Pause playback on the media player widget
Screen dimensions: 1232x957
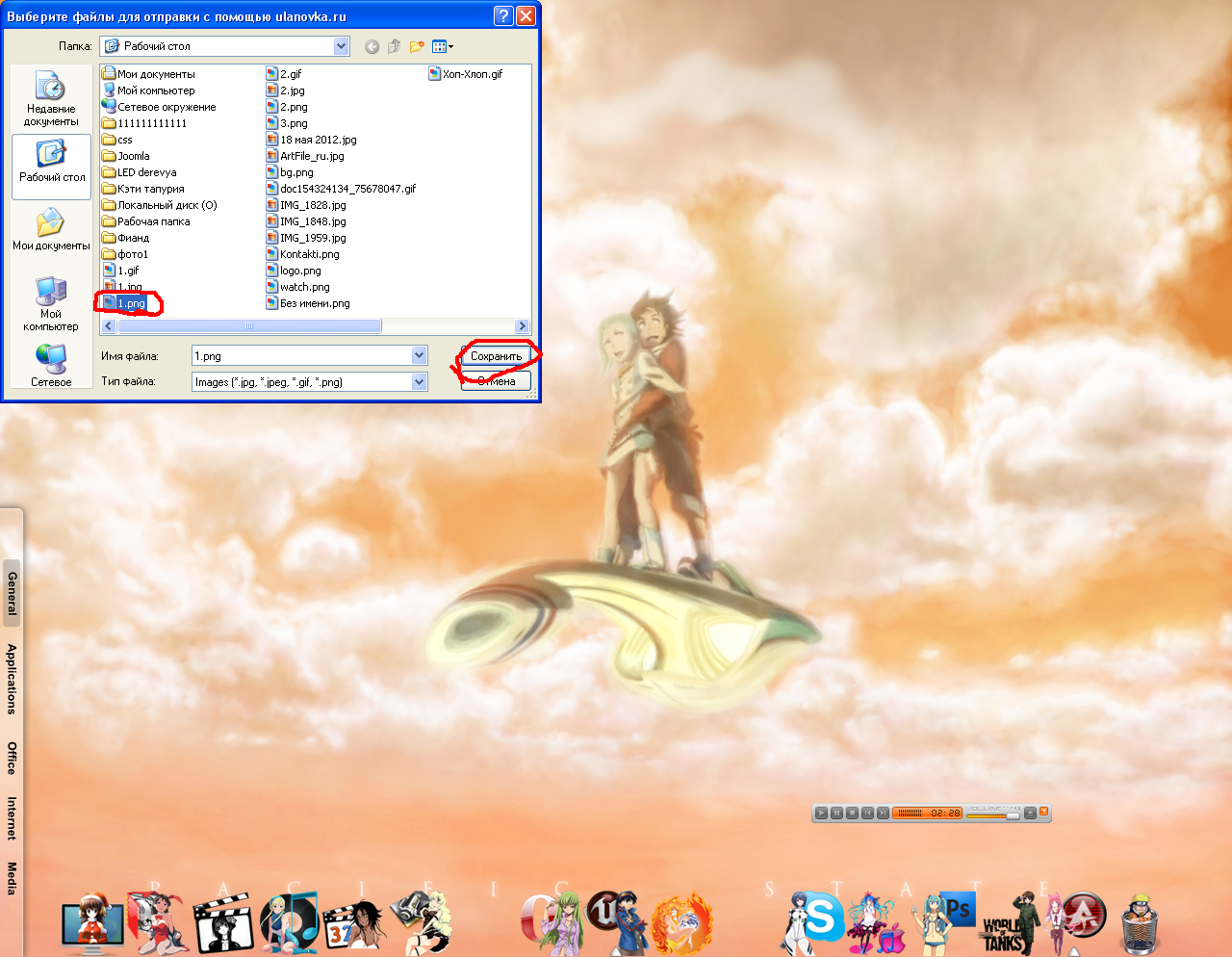coord(836,814)
